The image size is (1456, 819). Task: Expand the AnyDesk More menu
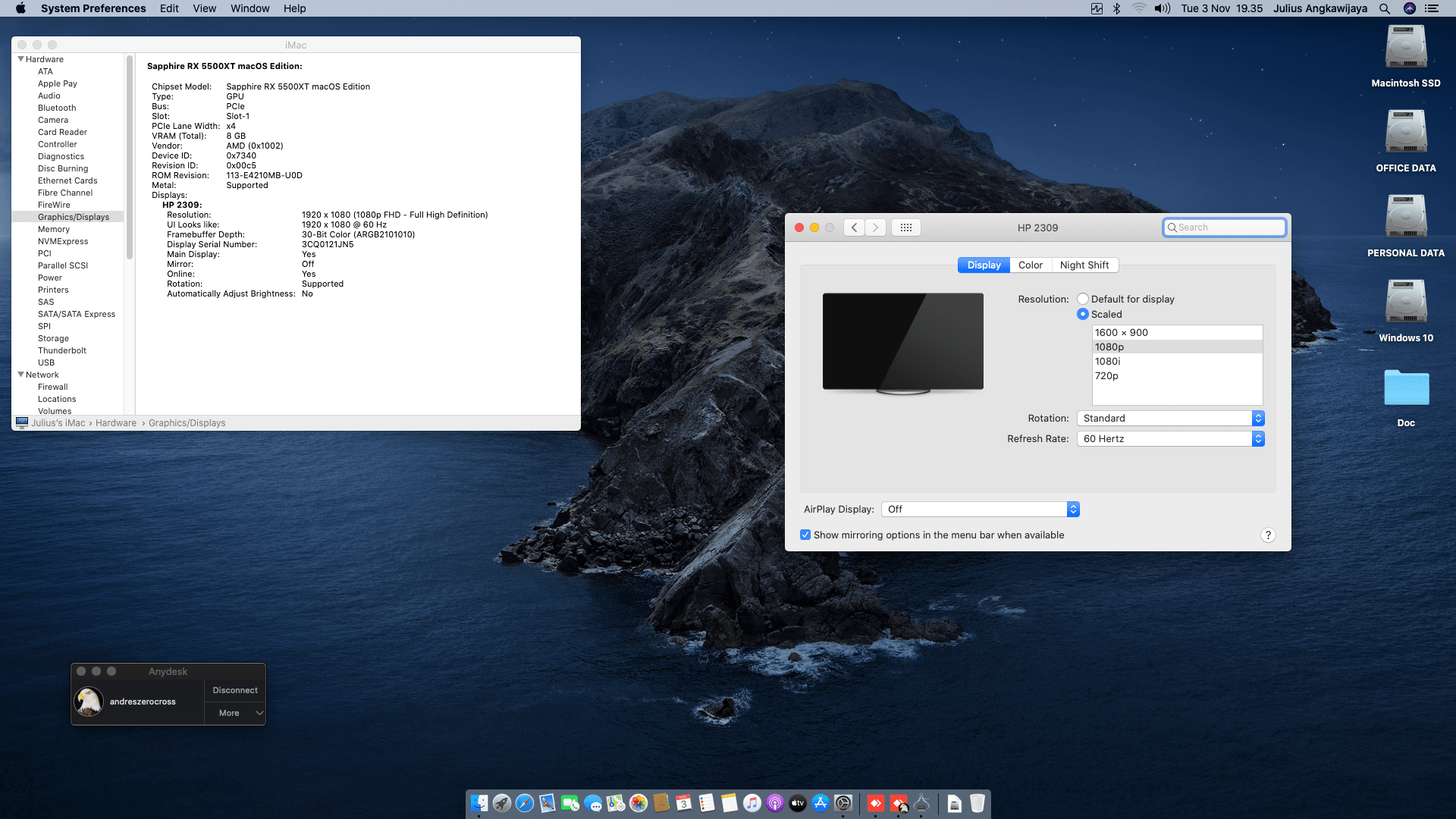(235, 713)
